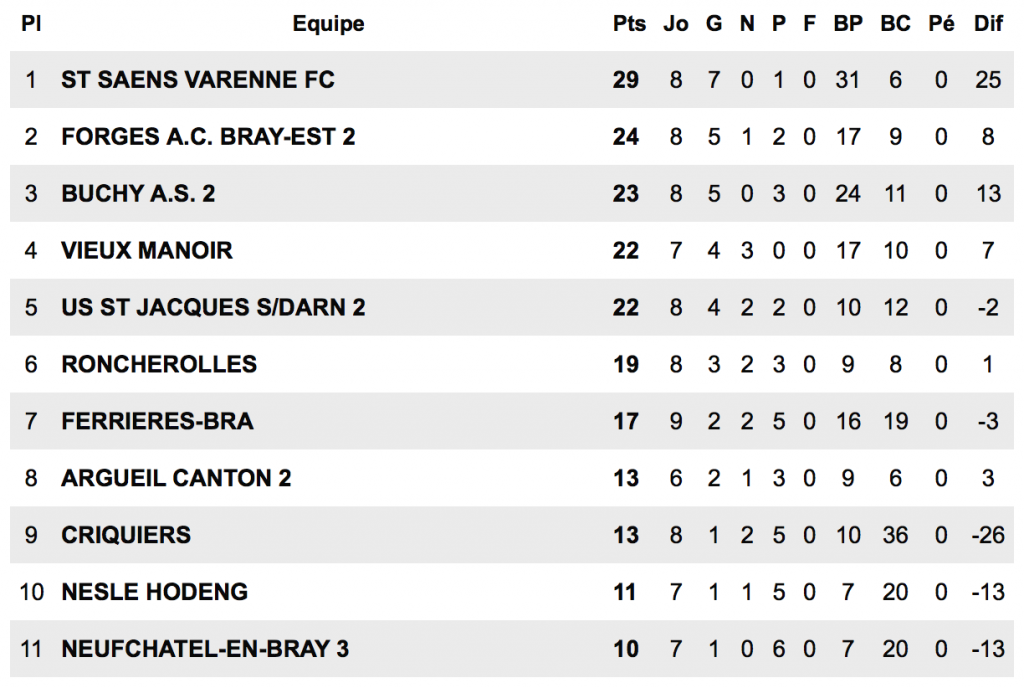Open ARGUEIL CANTON 2 team entry
This screenshot has height=688, width=1024.
click(176, 478)
